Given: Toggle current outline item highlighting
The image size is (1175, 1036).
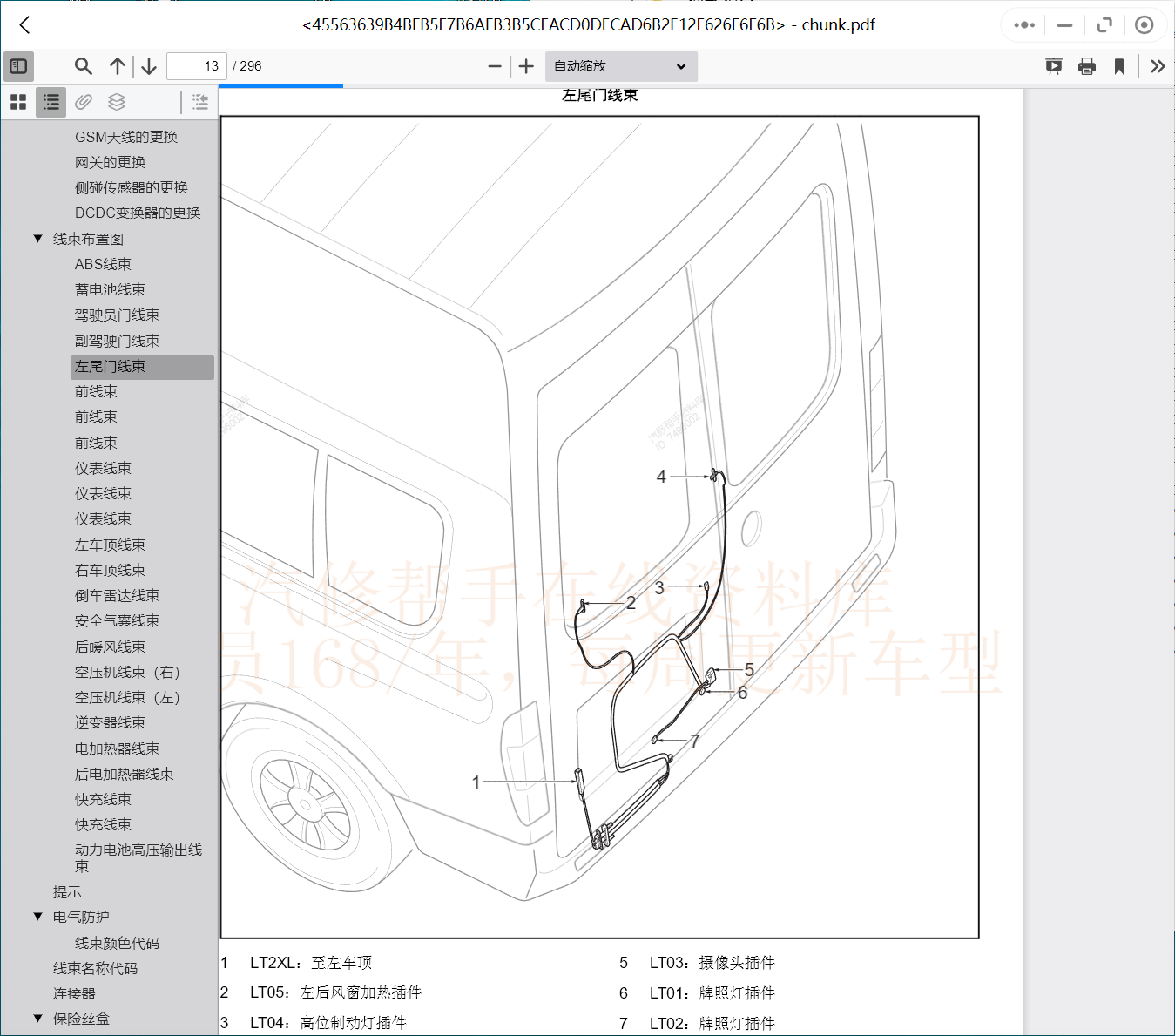Looking at the screenshot, I should click(x=199, y=102).
